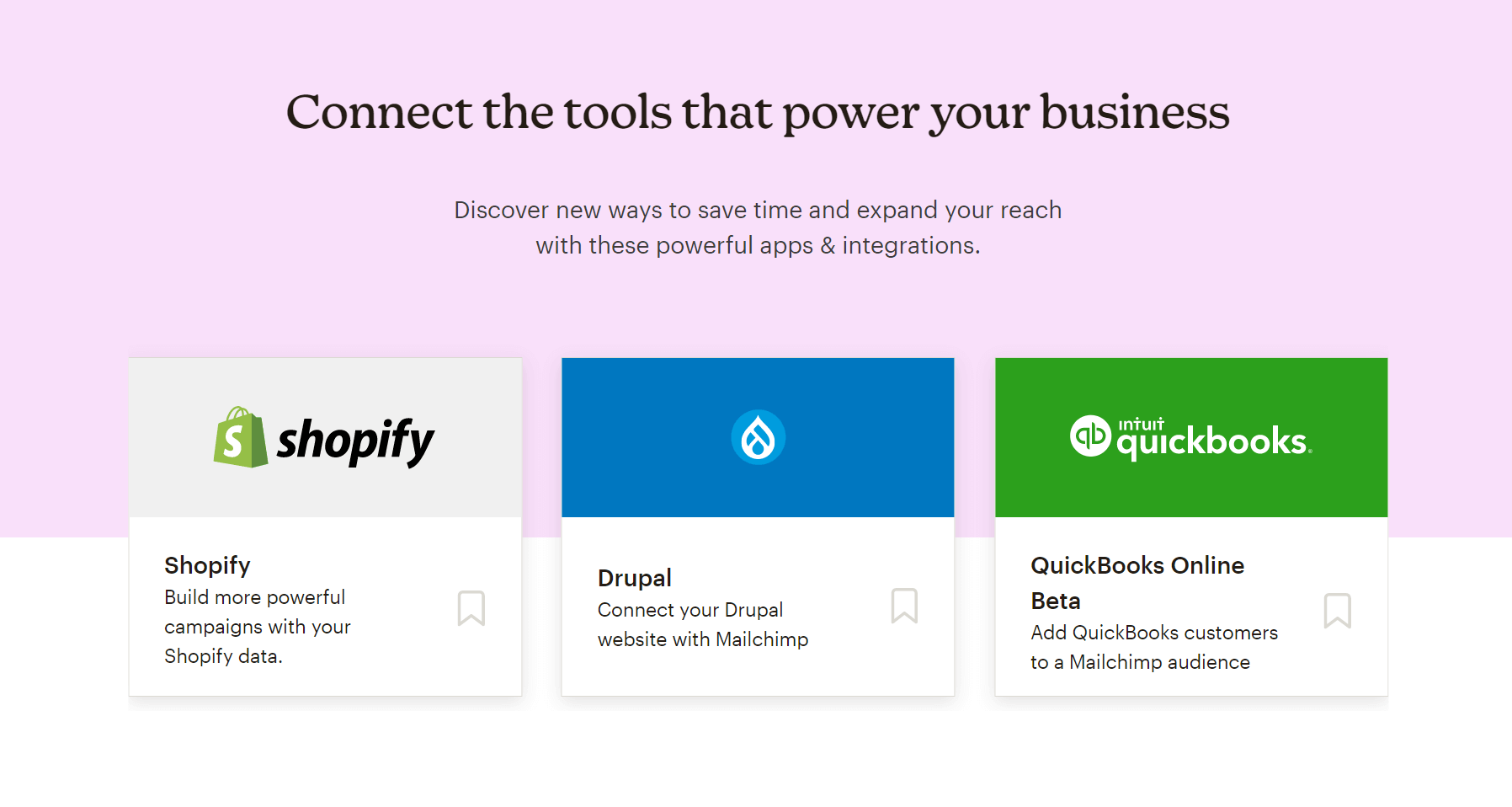Click the Shopify shopping bag logo
The width and height of the screenshot is (1512, 807).
[x=240, y=437]
